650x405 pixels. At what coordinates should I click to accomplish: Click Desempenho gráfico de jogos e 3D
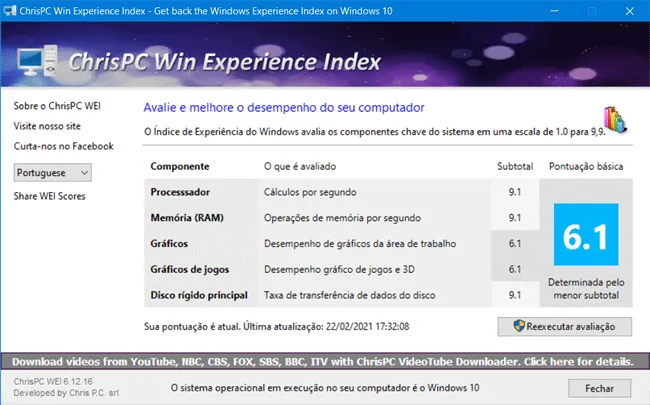tap(339, 269)
